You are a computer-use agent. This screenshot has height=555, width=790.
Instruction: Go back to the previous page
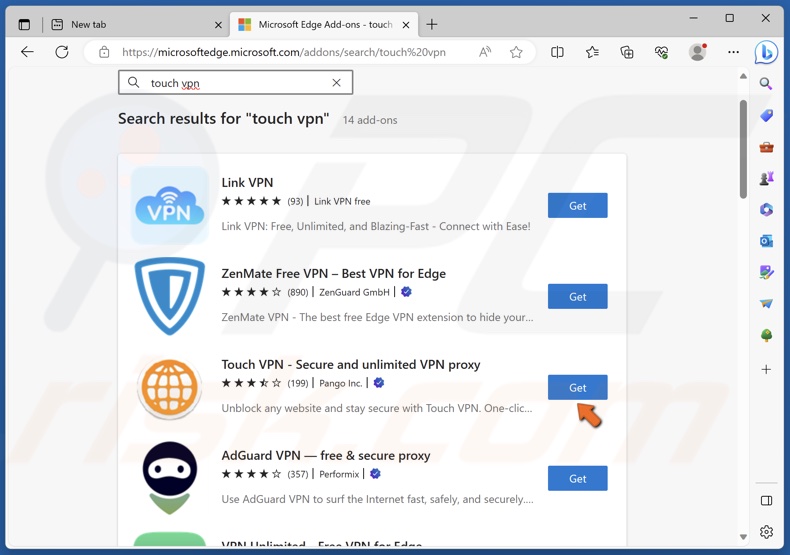[27, 52]
